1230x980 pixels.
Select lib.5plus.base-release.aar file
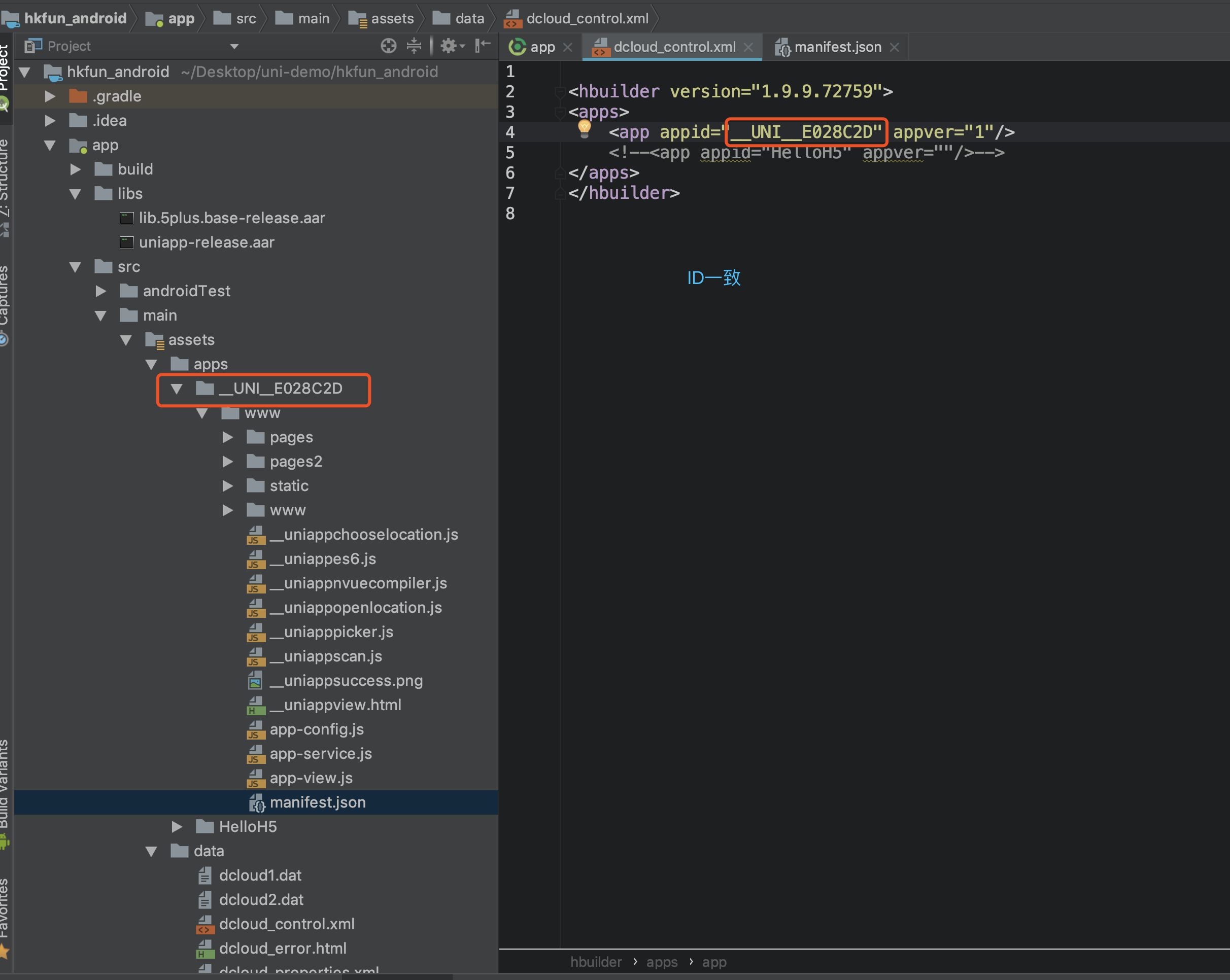[x=222, y=218]
